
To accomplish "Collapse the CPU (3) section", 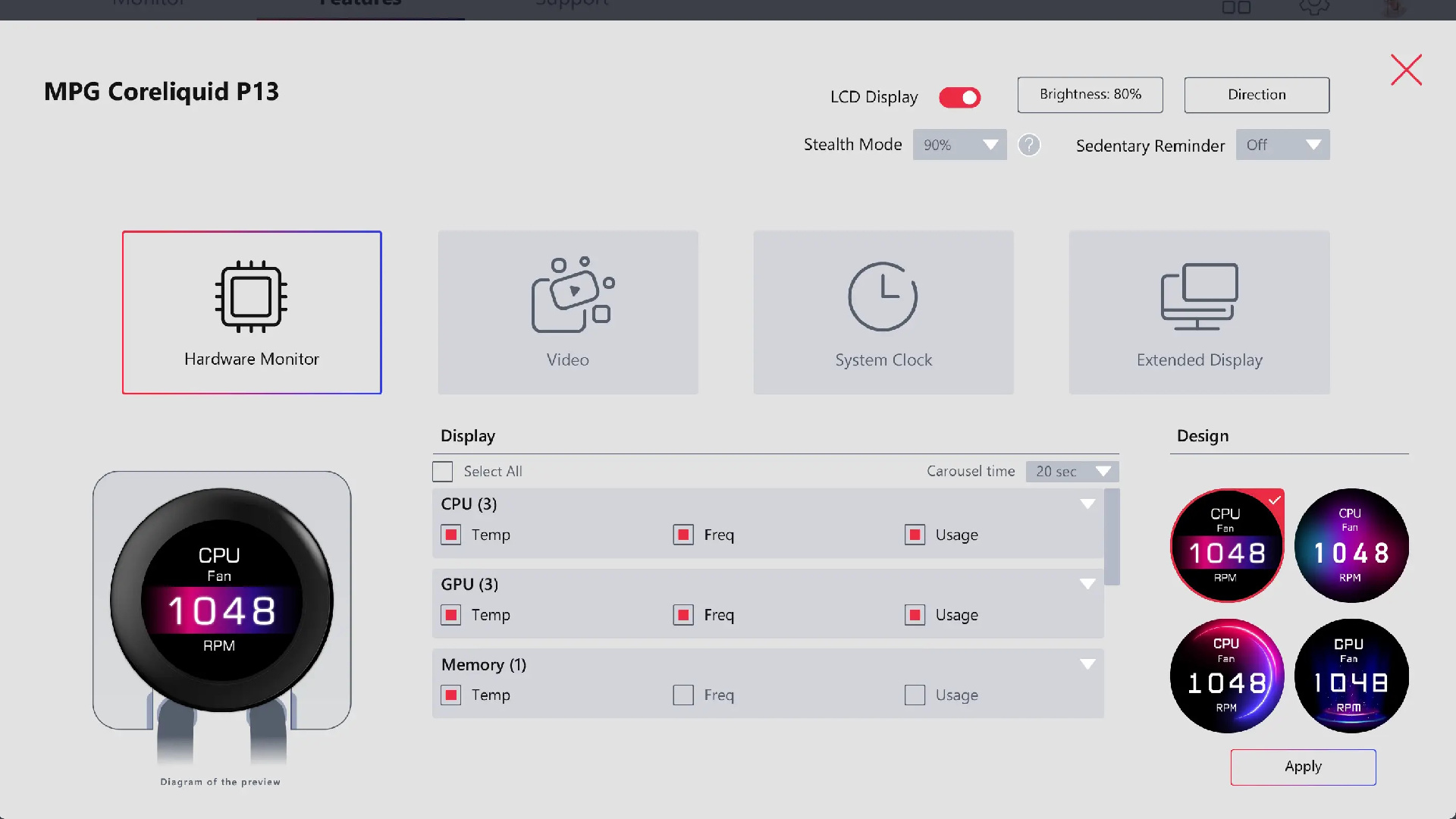I will pyautogui.click(x=1087, y=504).
